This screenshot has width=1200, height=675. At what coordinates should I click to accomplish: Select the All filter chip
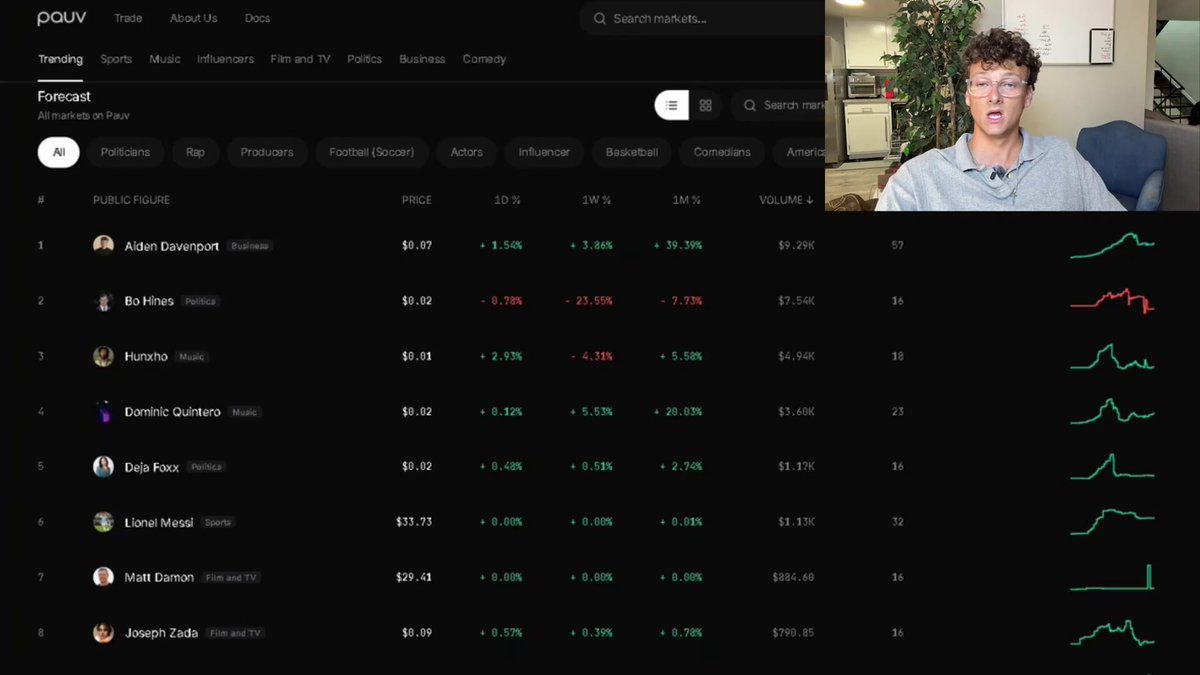(59, 152)
